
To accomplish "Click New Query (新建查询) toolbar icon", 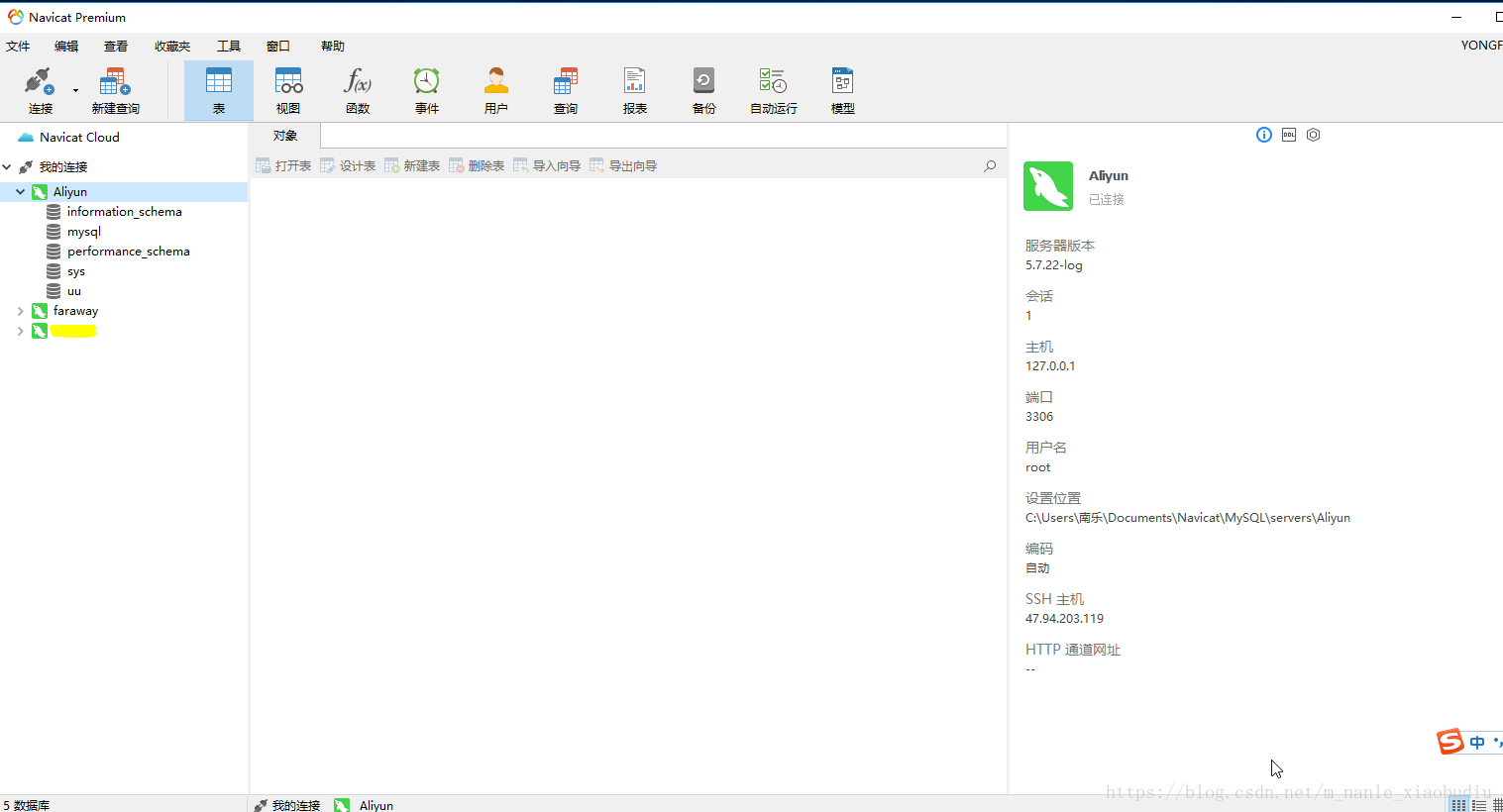I will [x=115, y=90].
